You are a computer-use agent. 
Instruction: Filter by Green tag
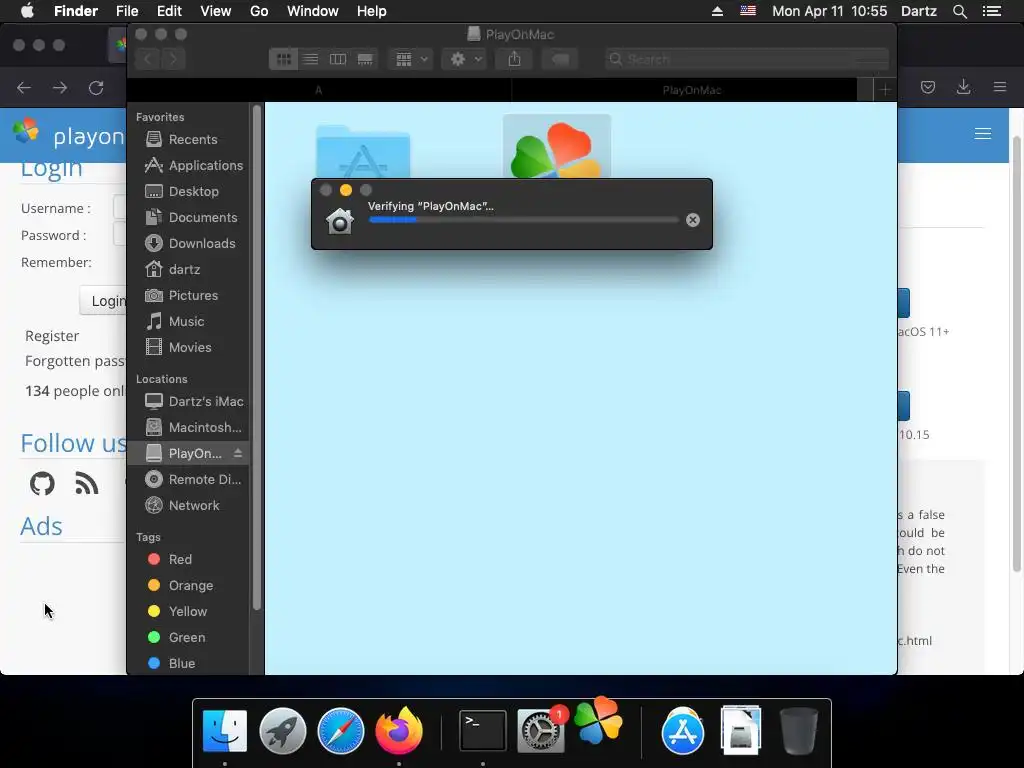coord(188,637)
